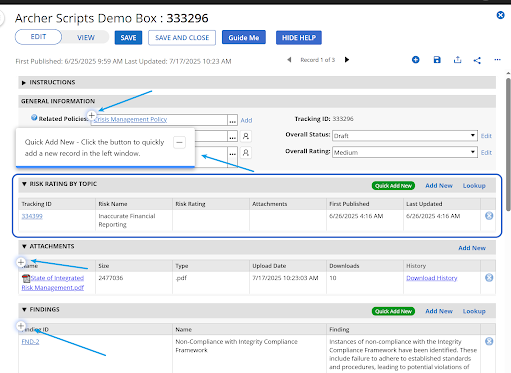
Task: Open the ellipsis lookup on second user field
Action: (x=232, y=136)
